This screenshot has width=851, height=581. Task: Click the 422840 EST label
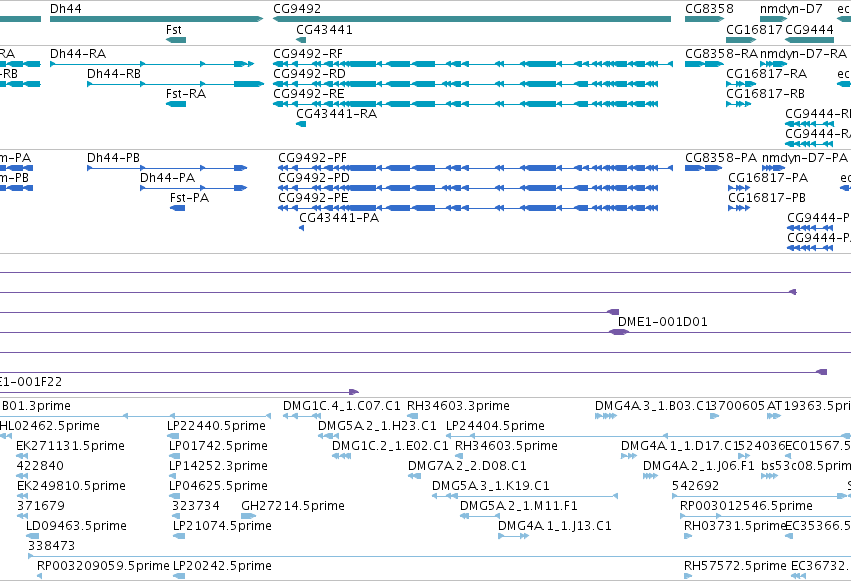coord(40,466)
